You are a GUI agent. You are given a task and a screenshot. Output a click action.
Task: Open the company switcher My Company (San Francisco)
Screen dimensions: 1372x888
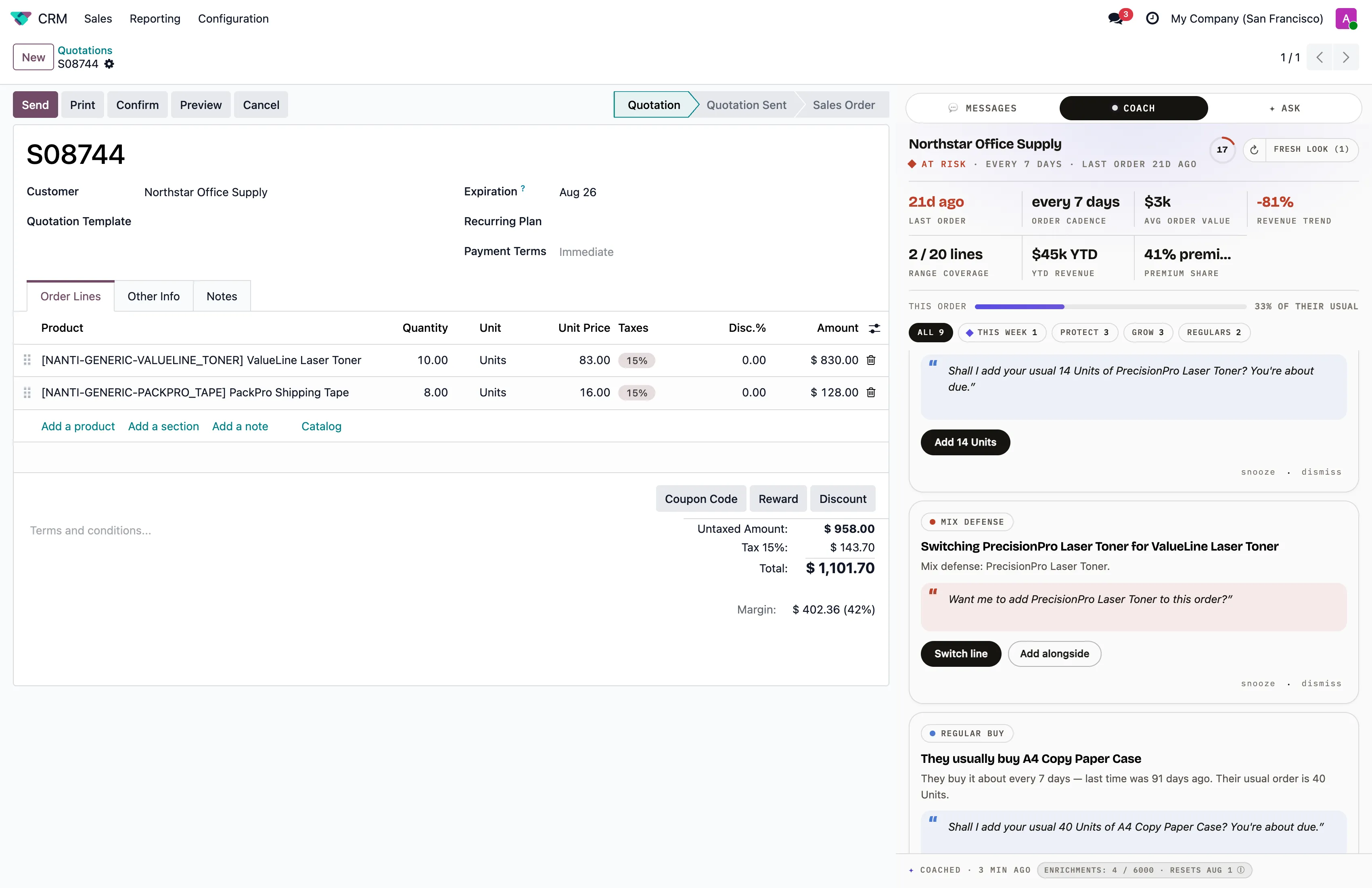coord(1247,19)
